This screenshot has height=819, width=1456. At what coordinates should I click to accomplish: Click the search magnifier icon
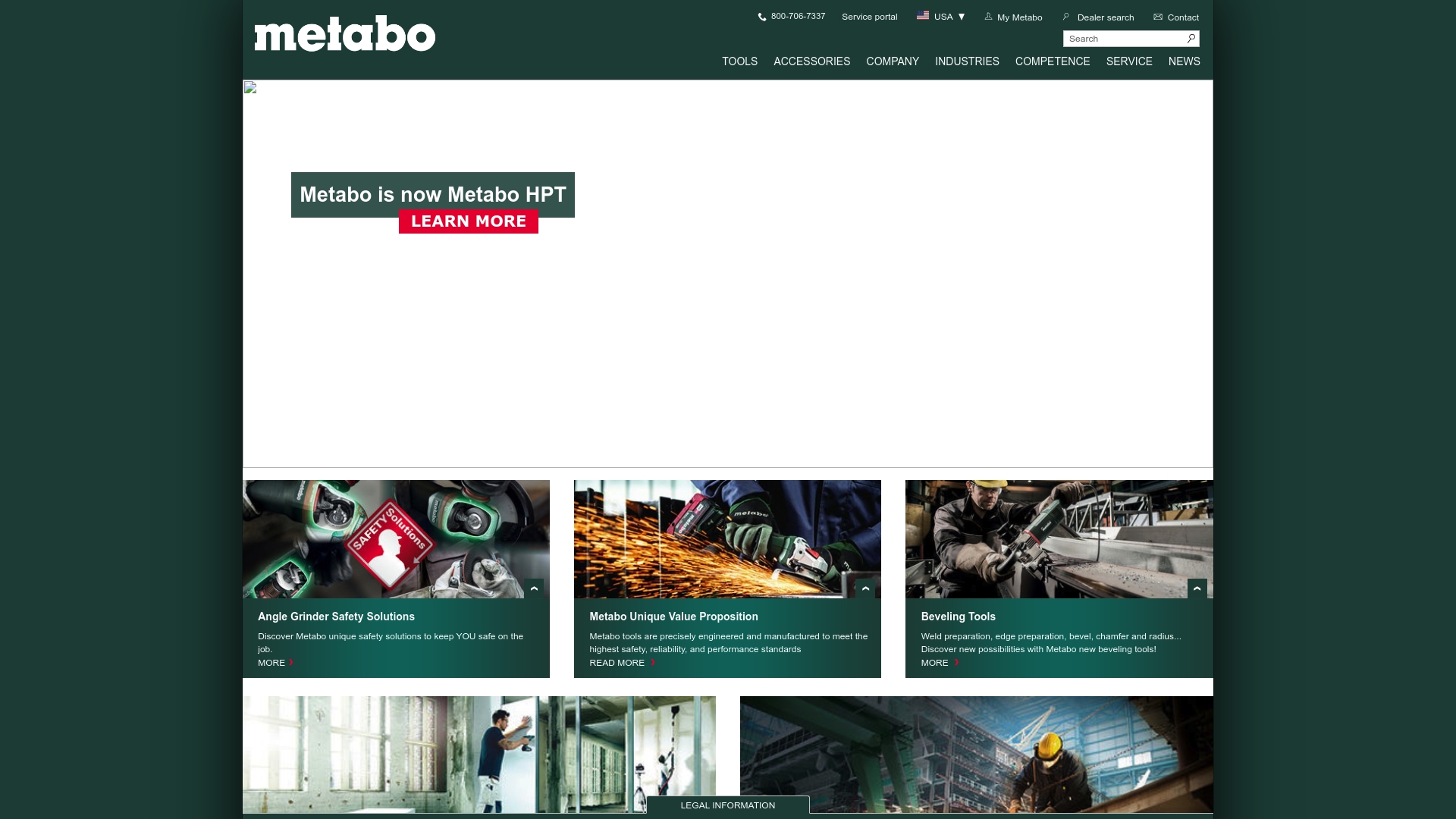tap(1191, 38)
